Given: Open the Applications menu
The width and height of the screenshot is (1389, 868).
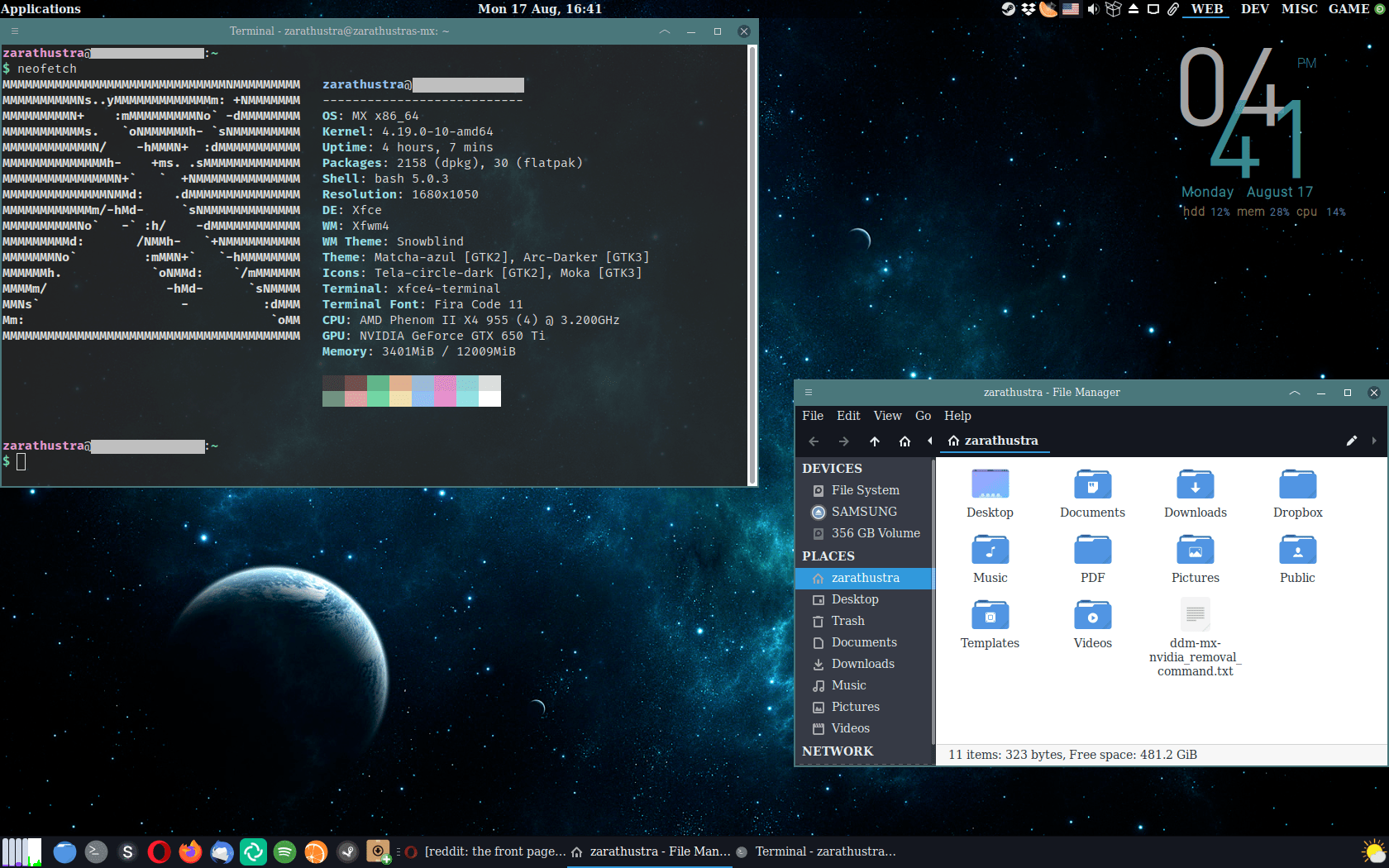Looking at the screenshot, I should tap(41, 9).
